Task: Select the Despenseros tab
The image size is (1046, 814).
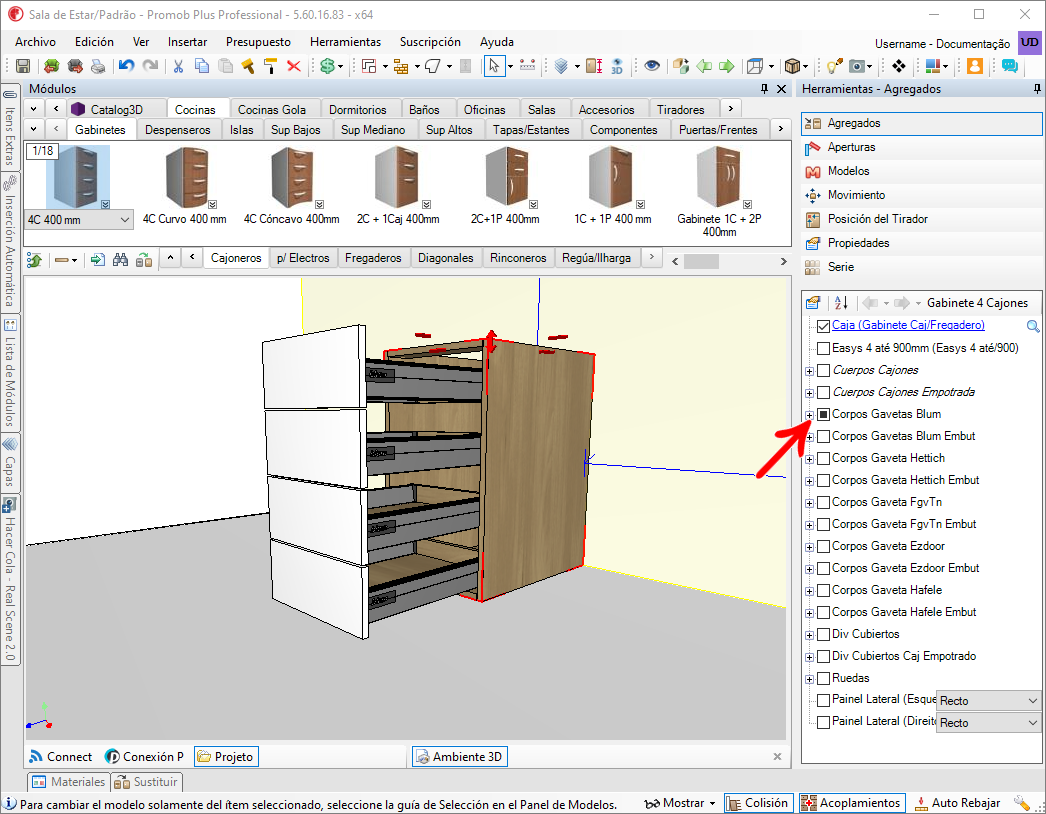Action: 177,129
